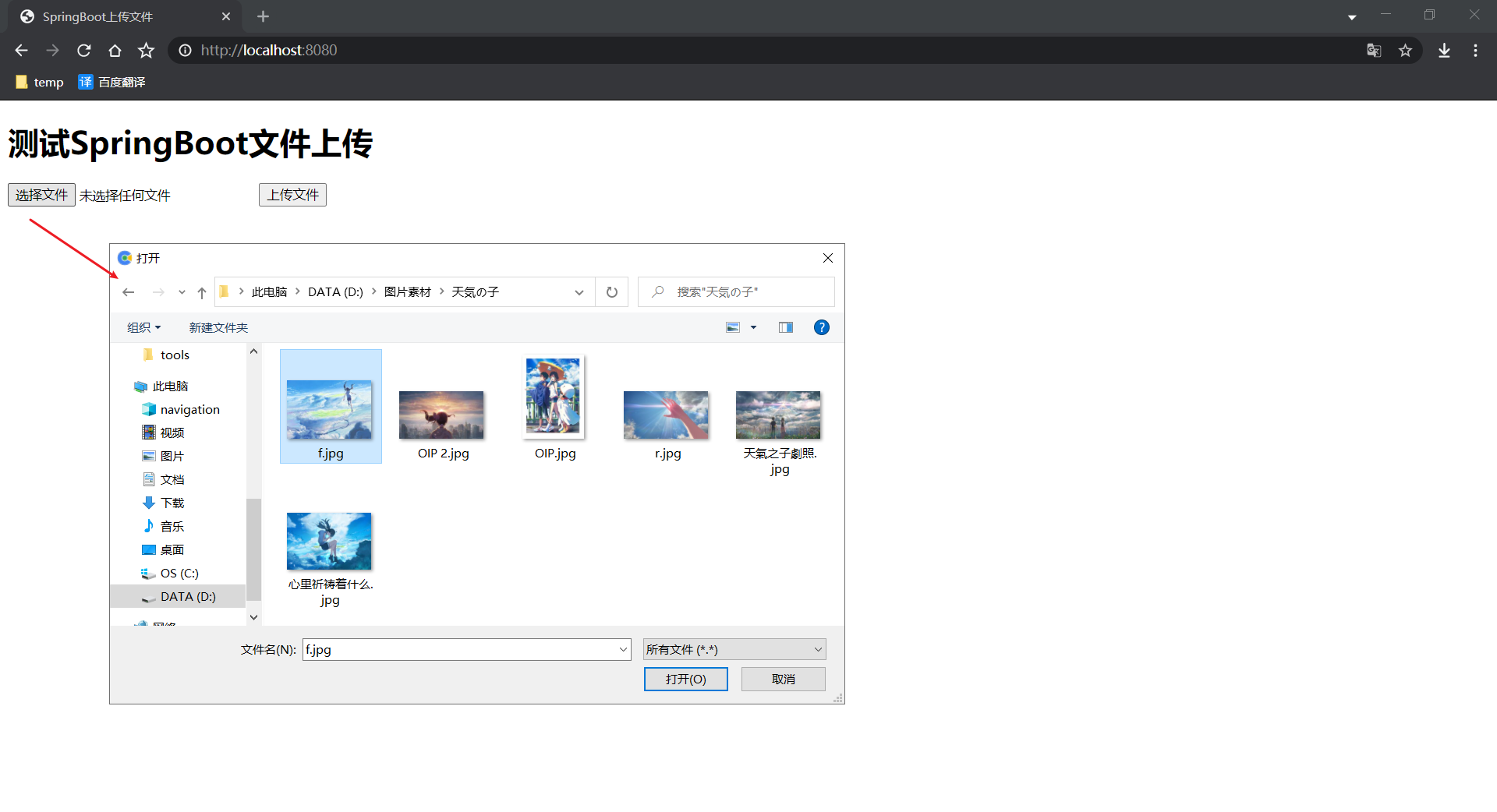Refresh the 天気の子 folder view
The width and height of the screenshot is (1497, 812).
coord(612,292)
